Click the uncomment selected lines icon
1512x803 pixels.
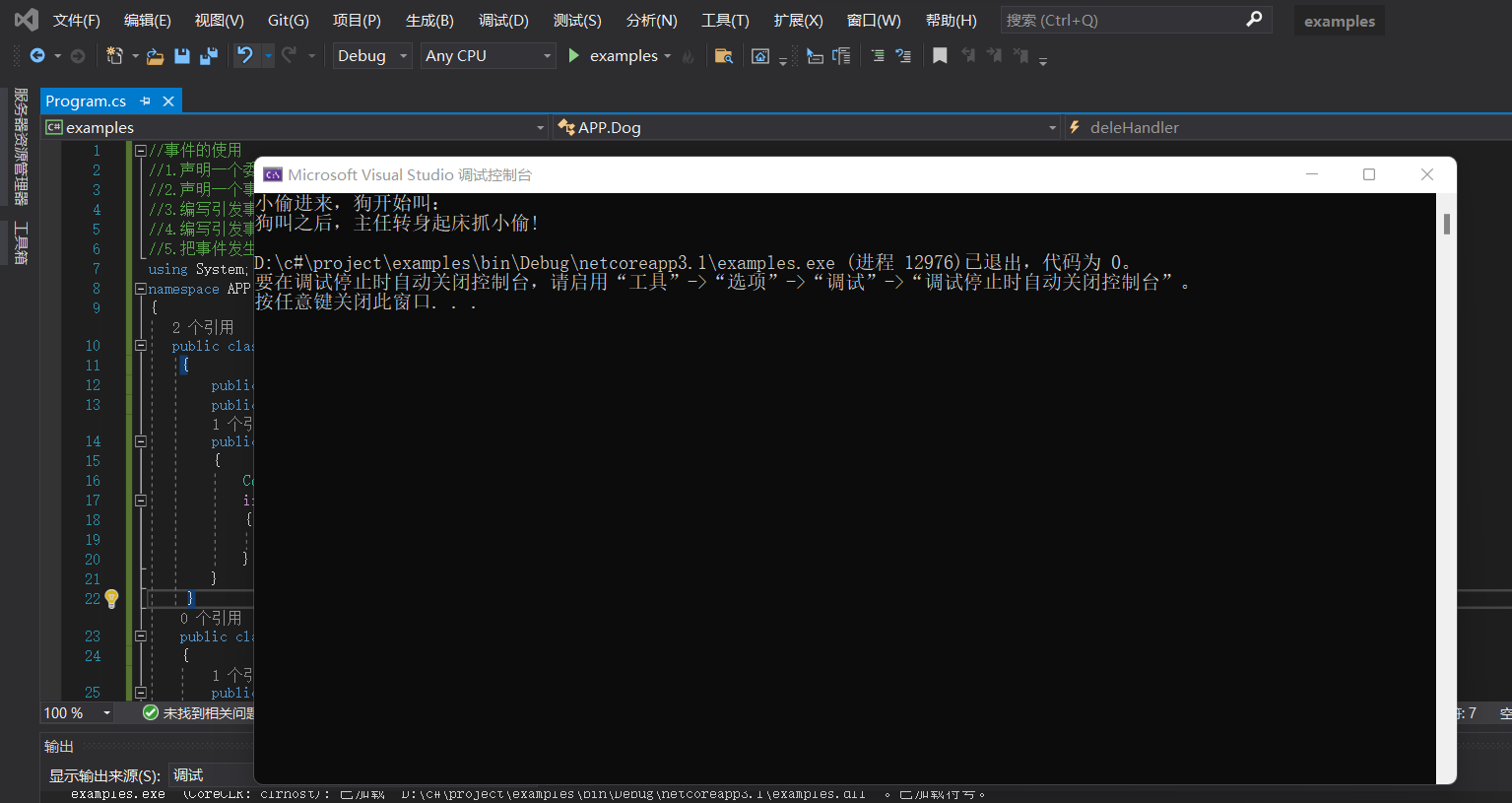(903, 56)
